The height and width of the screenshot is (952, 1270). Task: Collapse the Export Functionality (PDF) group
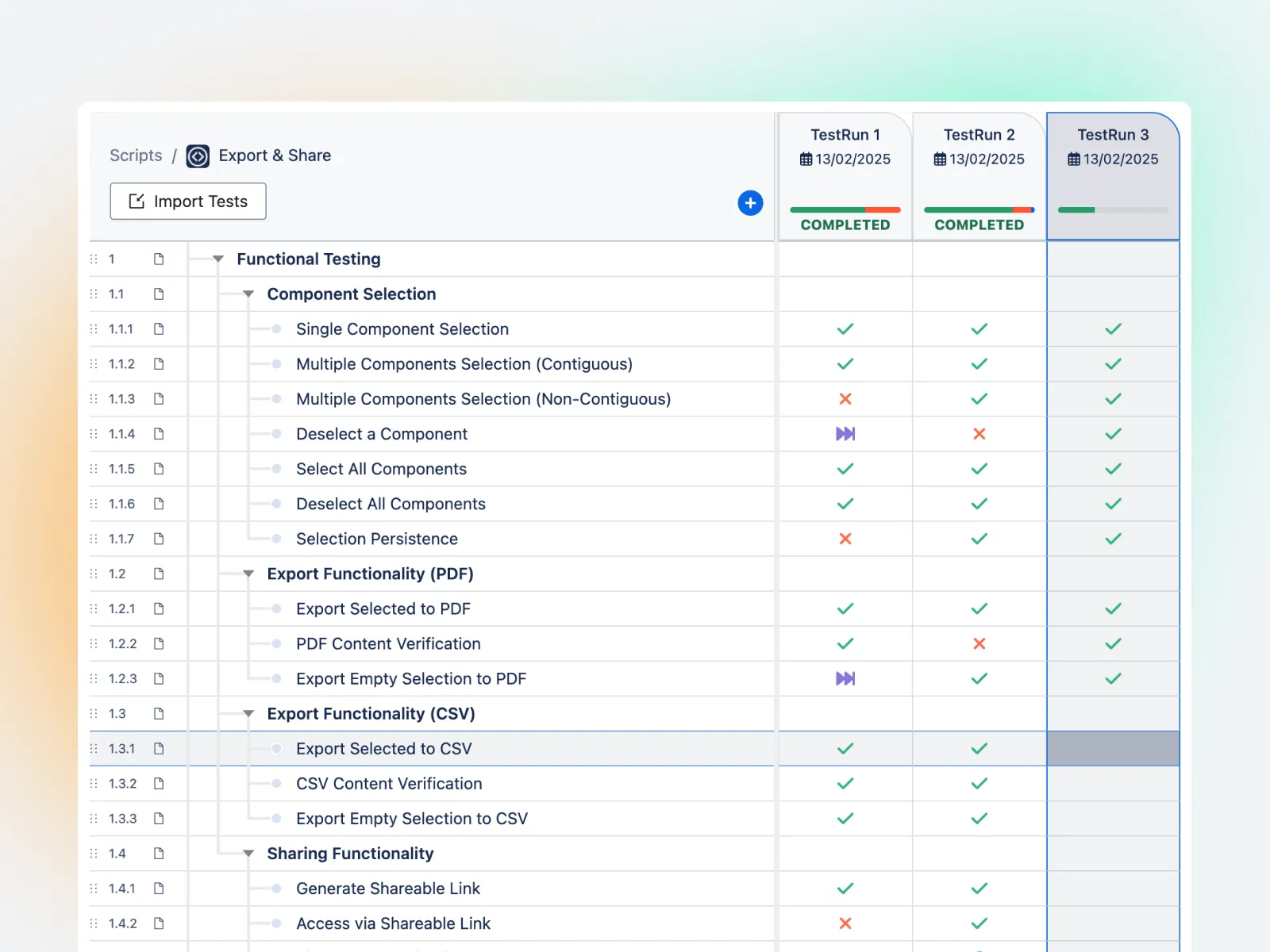point(248,574)
